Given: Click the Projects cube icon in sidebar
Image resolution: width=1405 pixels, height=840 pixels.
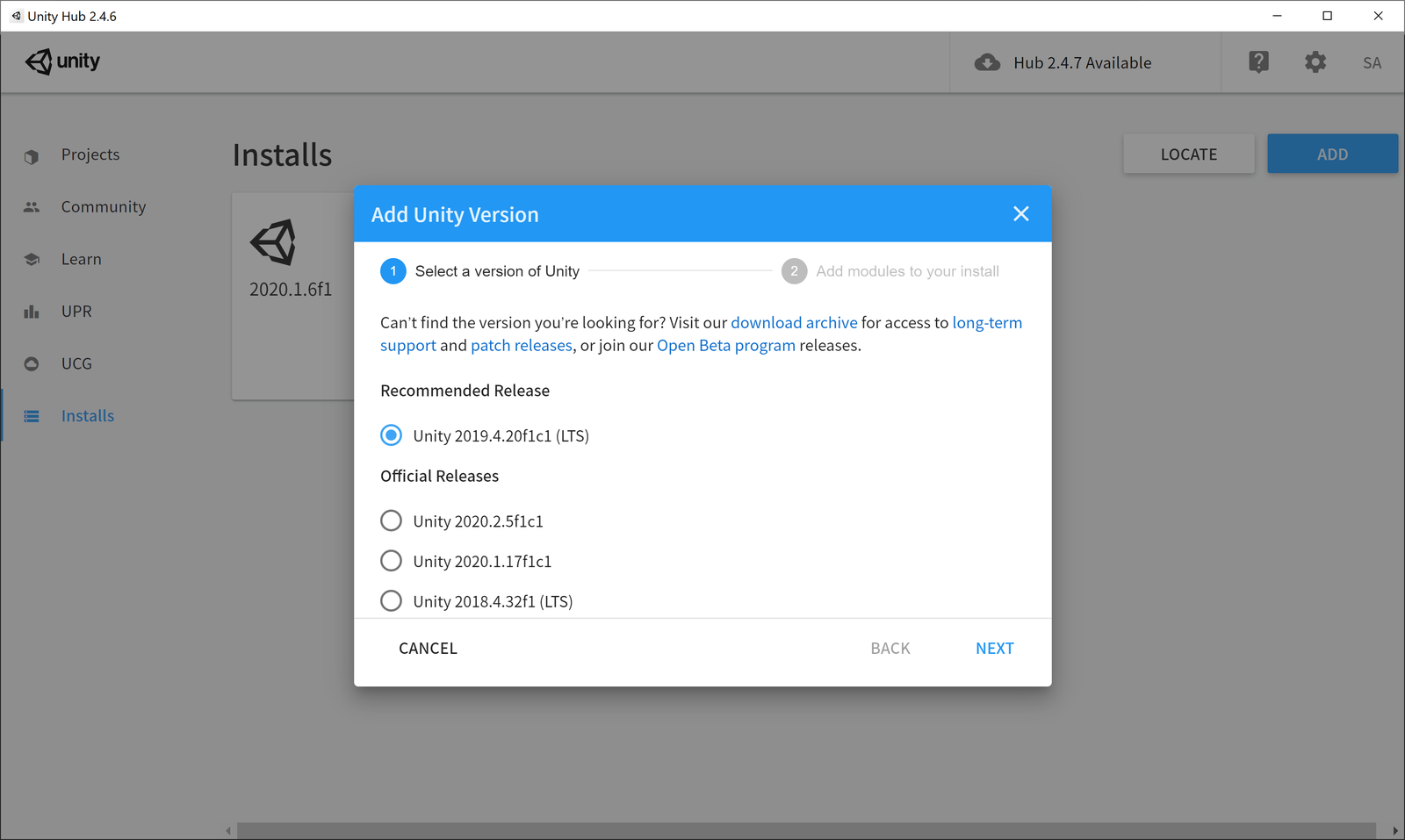Looking at the screenshot, I should pos(32,156).
